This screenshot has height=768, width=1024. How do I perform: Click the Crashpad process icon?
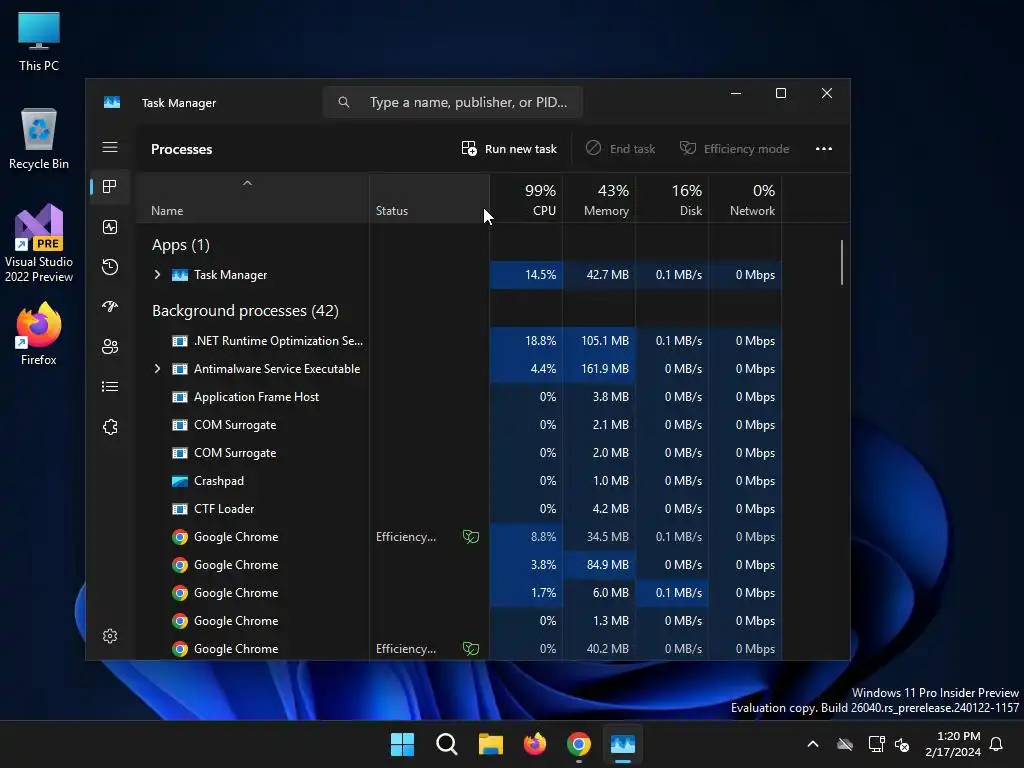click(x=180, y=481)
